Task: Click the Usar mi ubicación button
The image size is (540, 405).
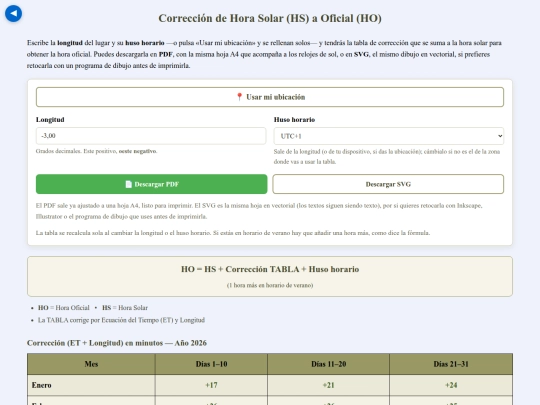Action: click(x=270, y=97)
